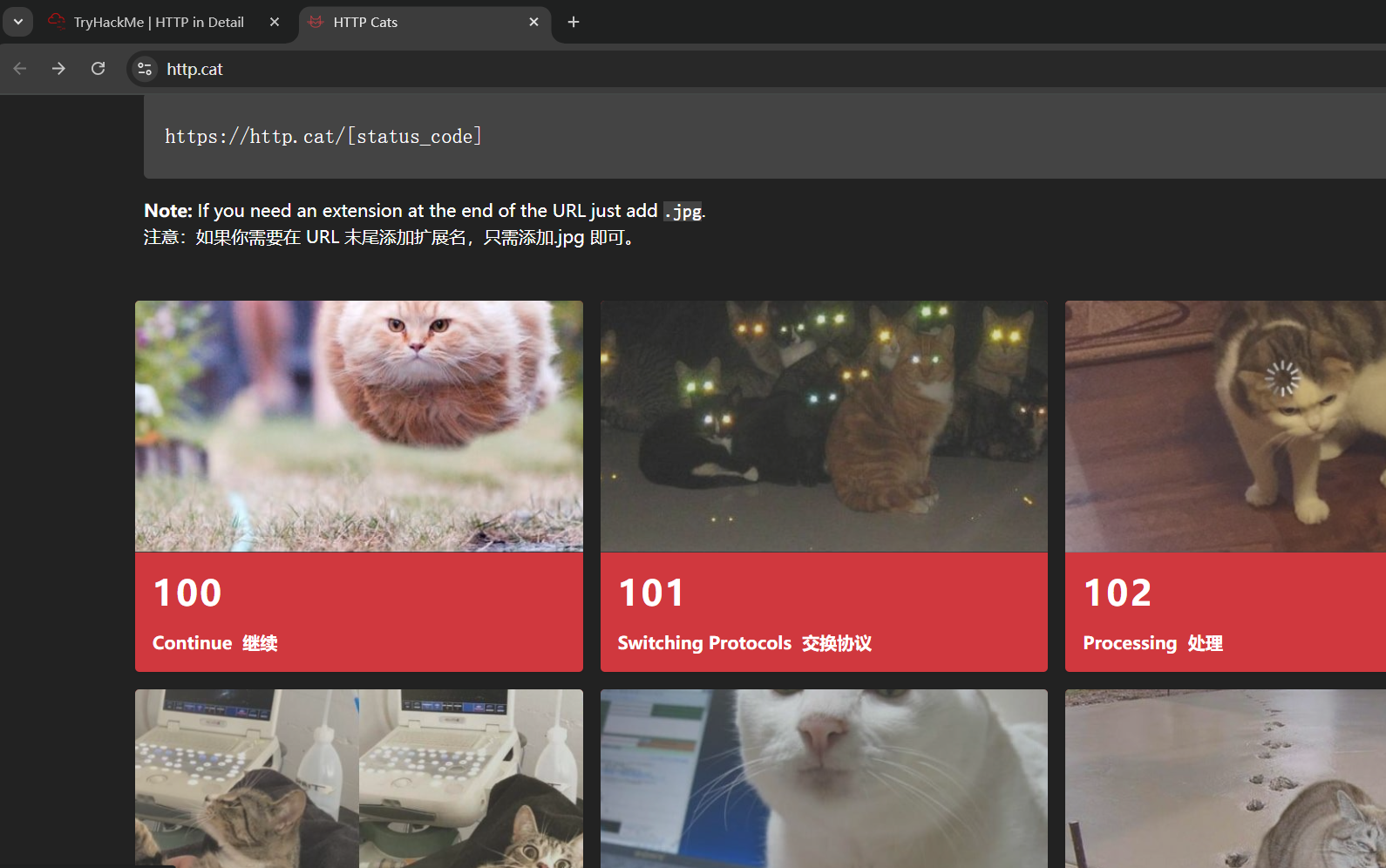Click the .jpg inline code text
The image size is (1386, 868).
(683, 211)
